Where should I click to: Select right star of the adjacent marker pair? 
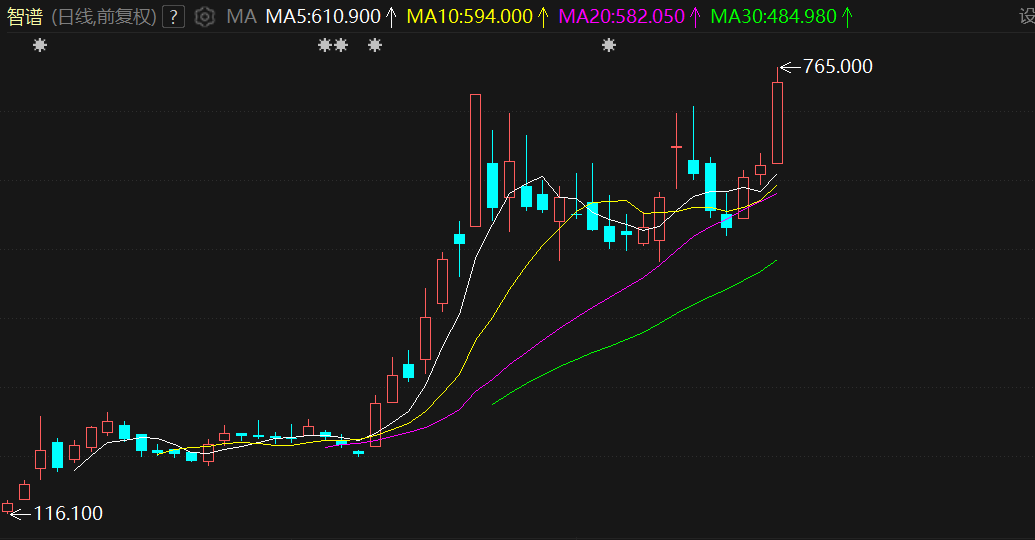tap(341, 45)
